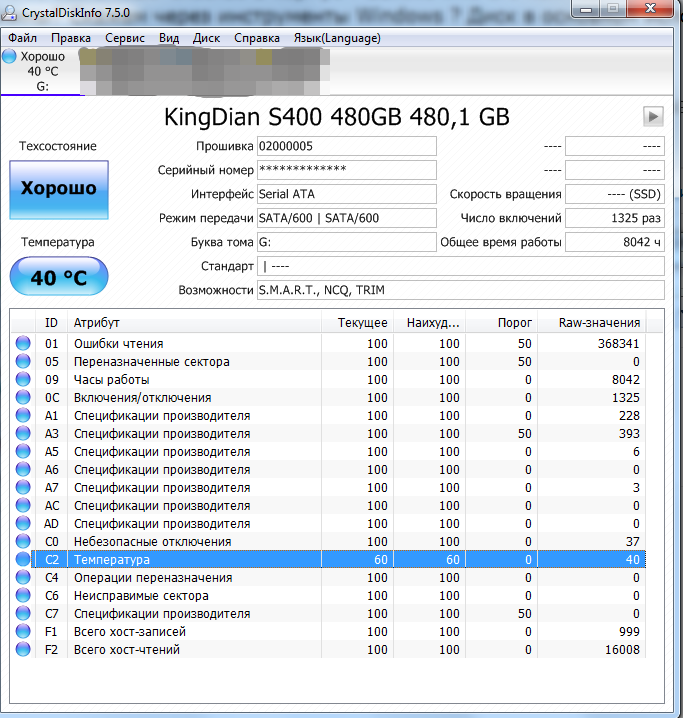Open the Язык(Language) menu

pyautogui.click(x=337, y=38)
